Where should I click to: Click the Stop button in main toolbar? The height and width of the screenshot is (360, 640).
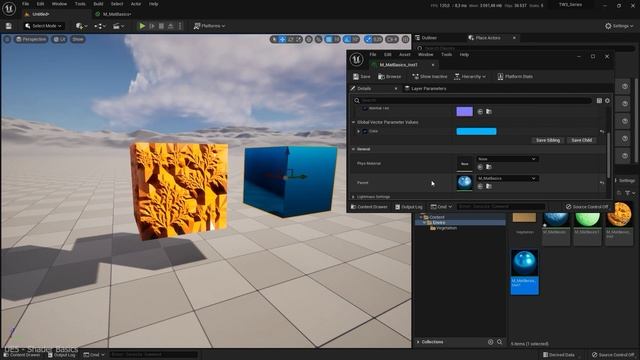pyautogui.click(x=161, y=26)
